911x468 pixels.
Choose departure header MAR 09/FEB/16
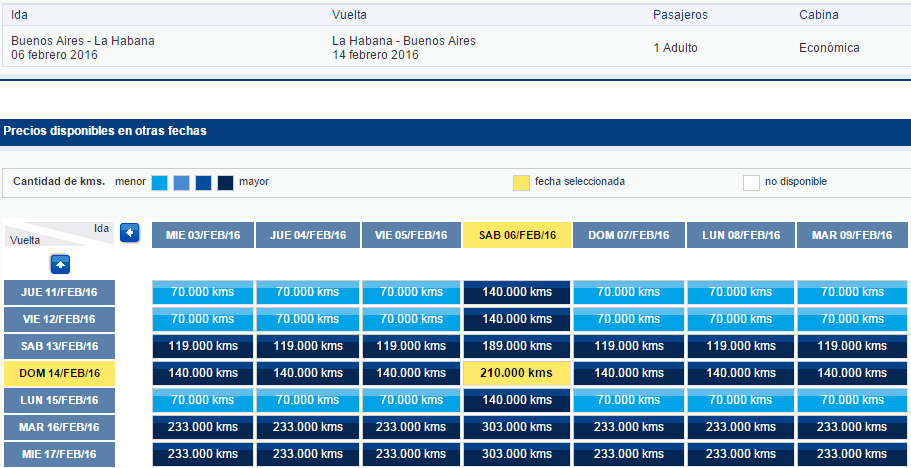pyautogui.click(x=852, y=235)
